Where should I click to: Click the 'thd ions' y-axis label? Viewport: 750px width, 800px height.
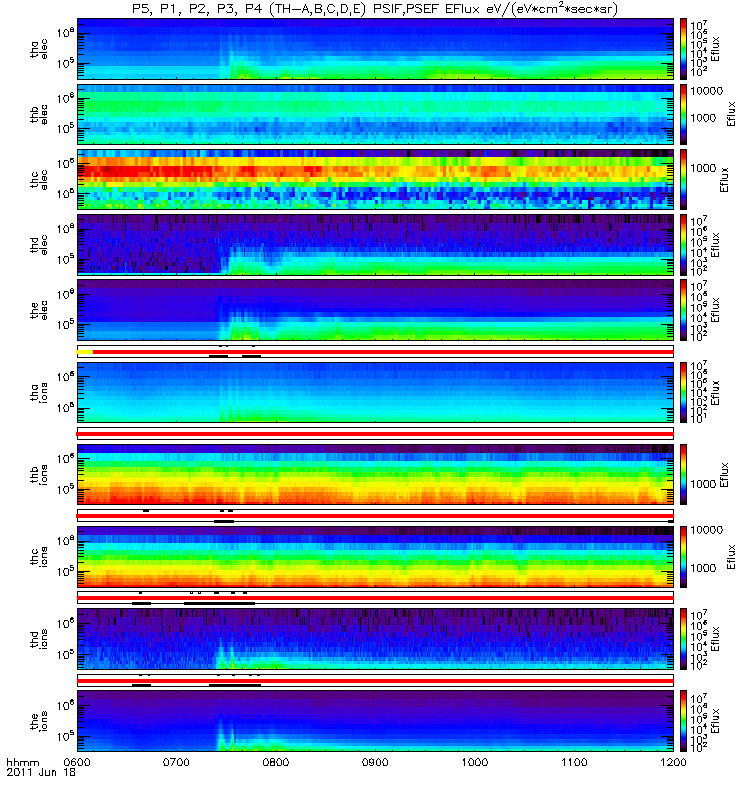click(39, 638)
